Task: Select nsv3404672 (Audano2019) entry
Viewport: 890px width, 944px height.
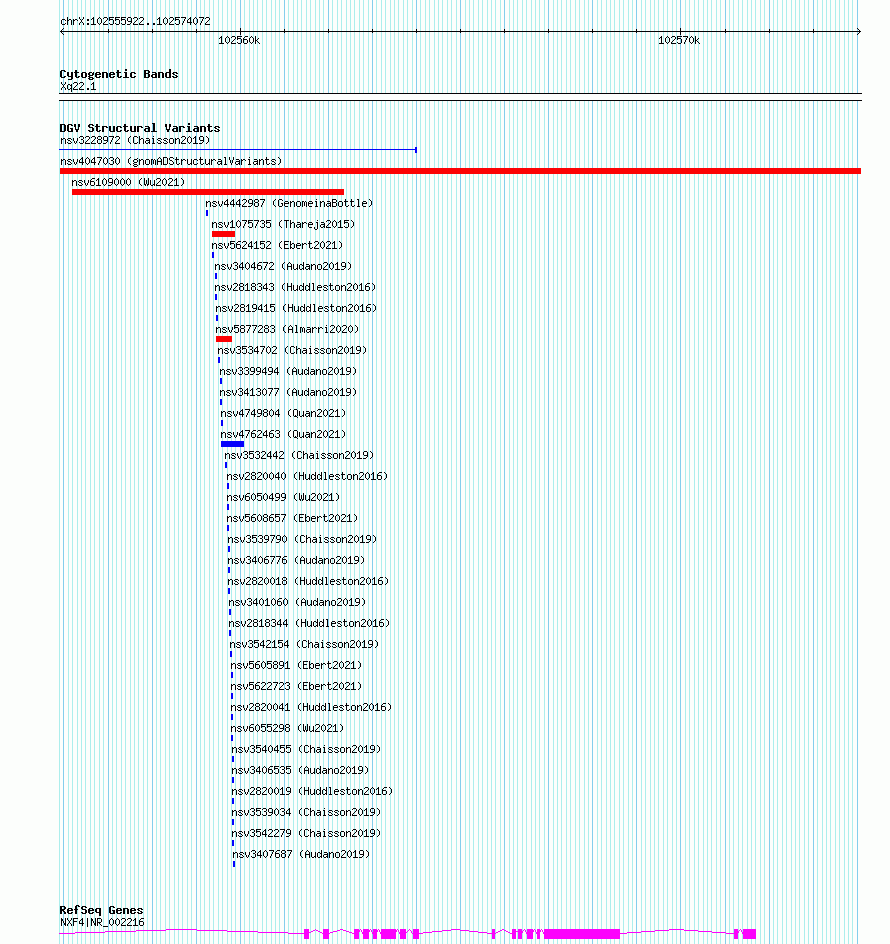Action: pos(283,266)
